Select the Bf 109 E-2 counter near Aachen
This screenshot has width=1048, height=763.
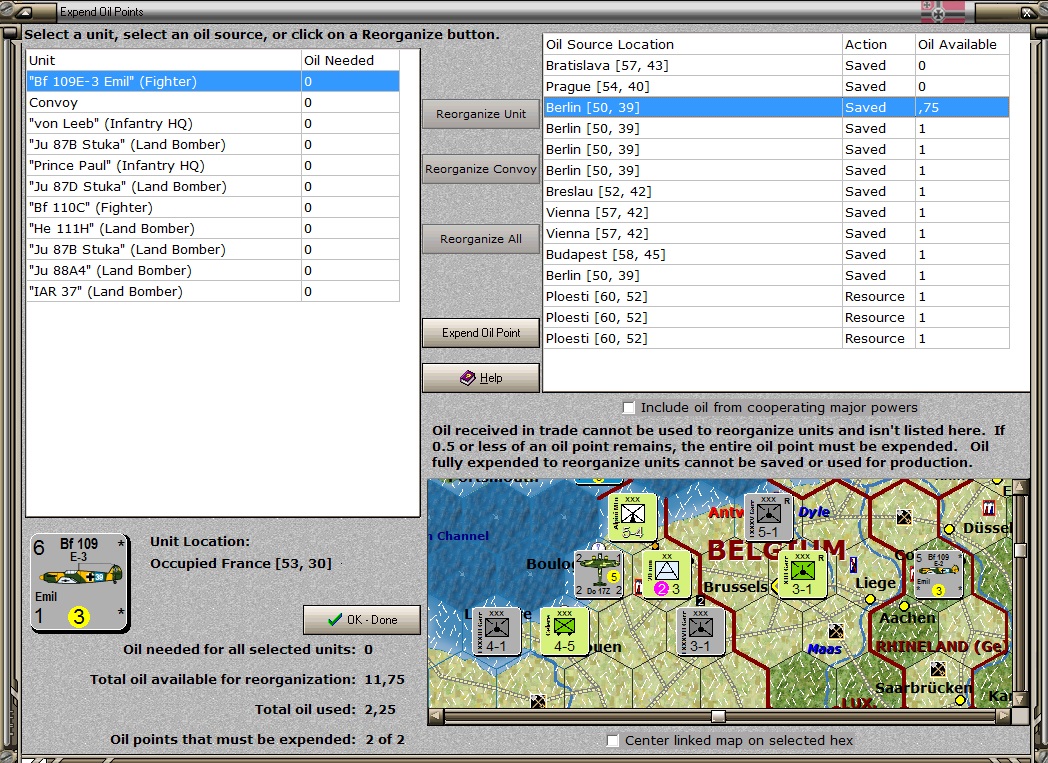pos(938,574)
